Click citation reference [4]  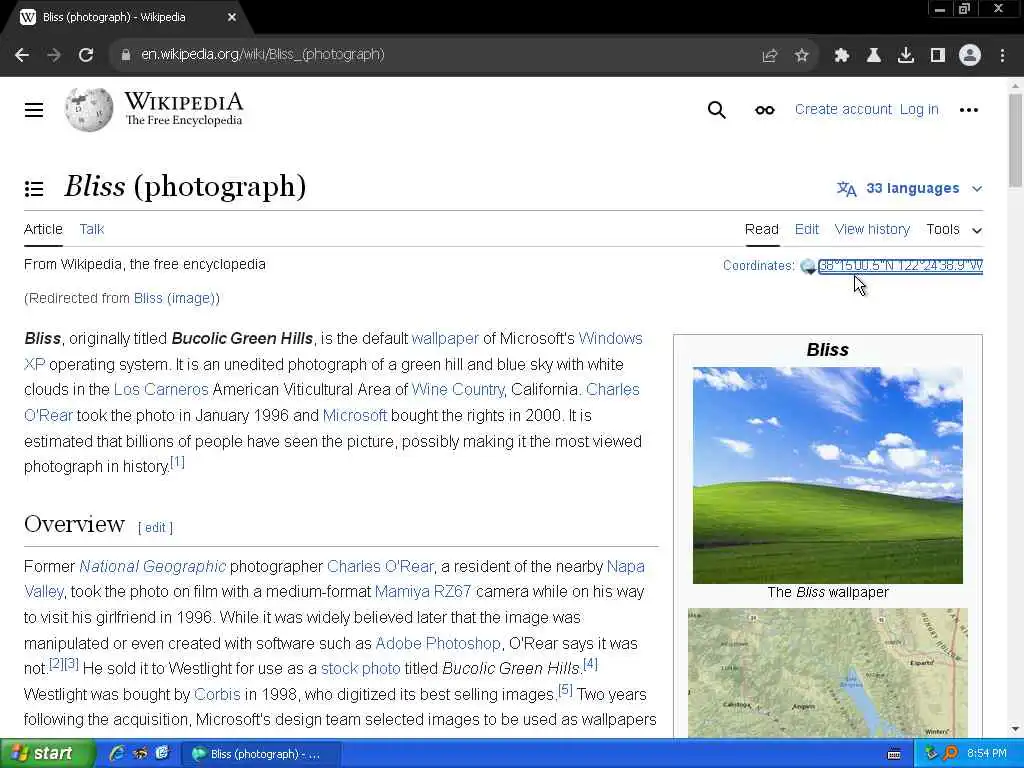click(590, 664)
